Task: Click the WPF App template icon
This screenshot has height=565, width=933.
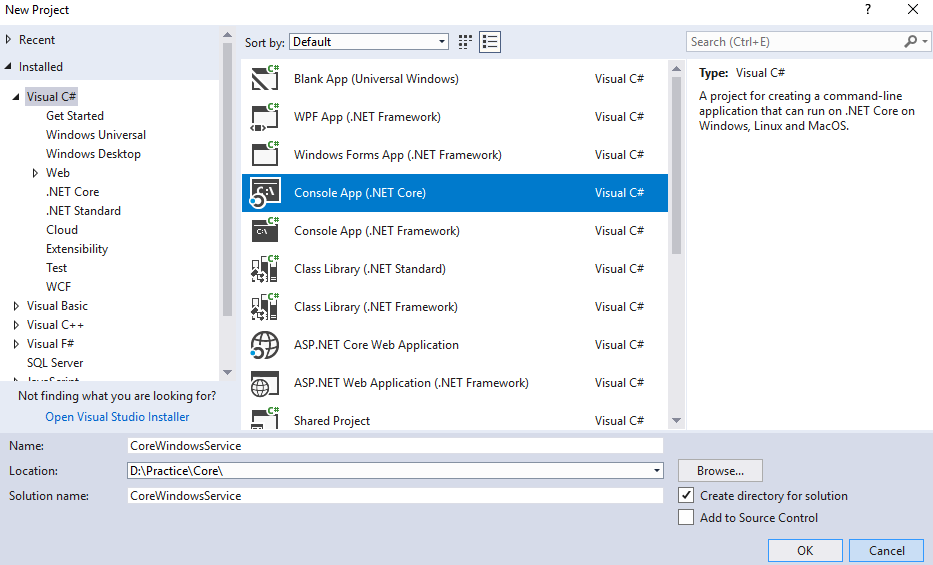Action: [x=265, y=117]
